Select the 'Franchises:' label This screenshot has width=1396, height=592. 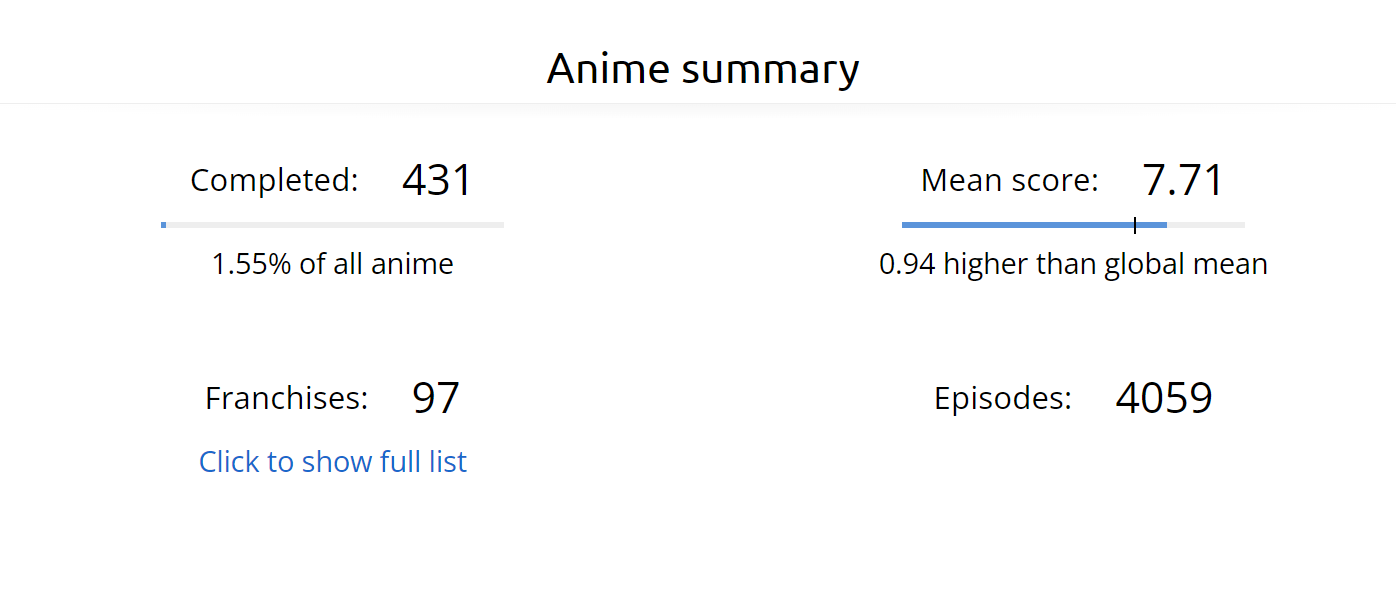point(286,398)
